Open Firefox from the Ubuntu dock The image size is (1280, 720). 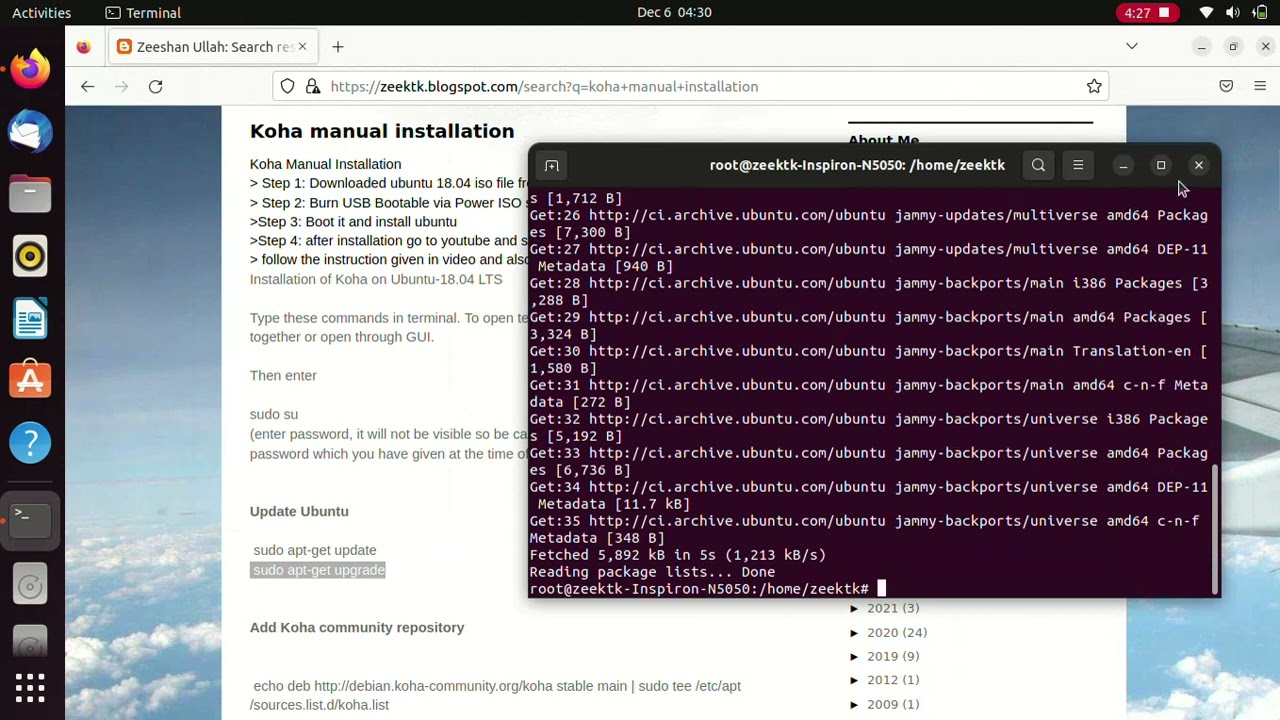[x=30, y=69]
